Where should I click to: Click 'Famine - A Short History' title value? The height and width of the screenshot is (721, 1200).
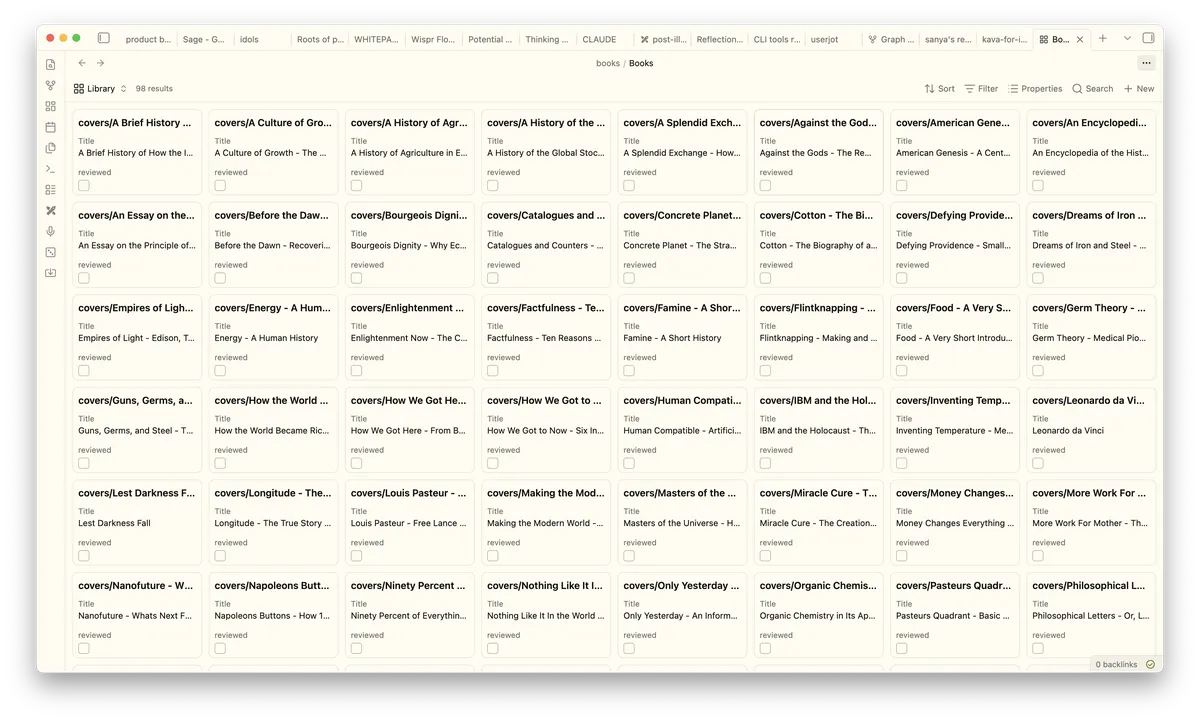(x=672, y=338)
